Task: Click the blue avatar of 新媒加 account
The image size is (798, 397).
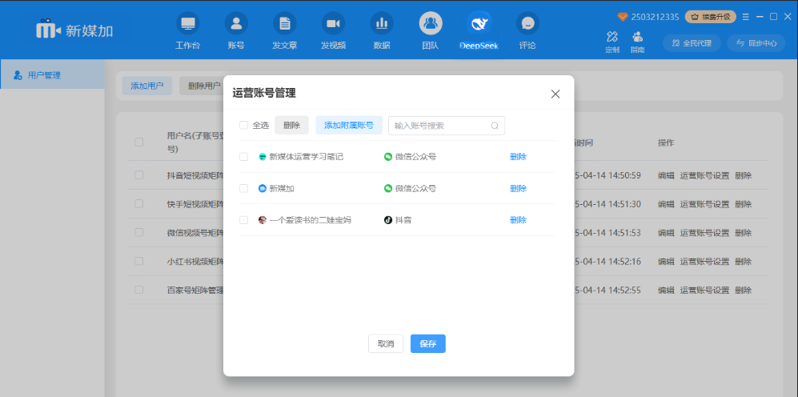Action: click(263, 188)
